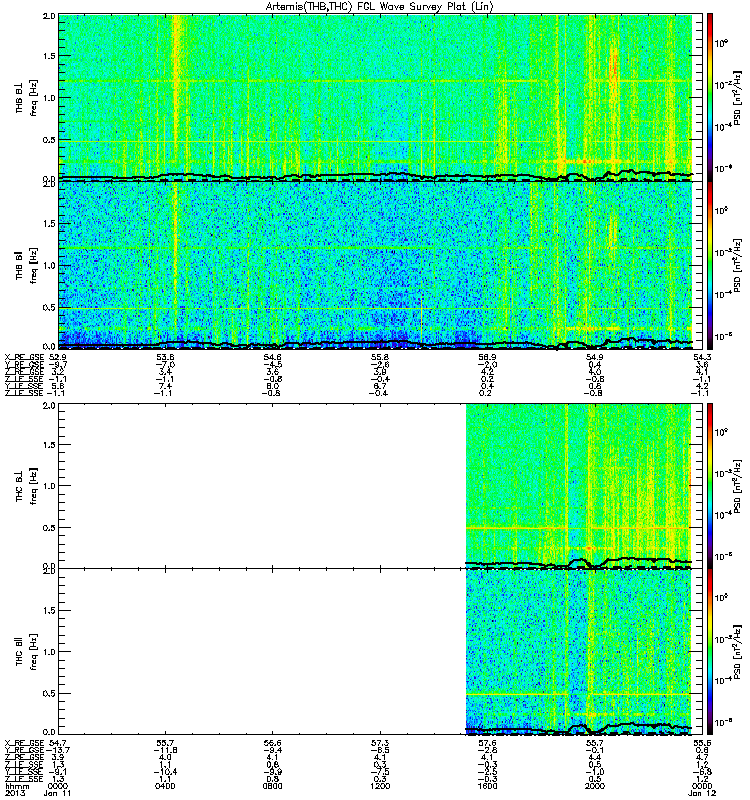Screen dimensions: 750x800
Task: Click the '10⁻⁴' color bar tick of THC B∥ panel
Action: pos(721,680)
